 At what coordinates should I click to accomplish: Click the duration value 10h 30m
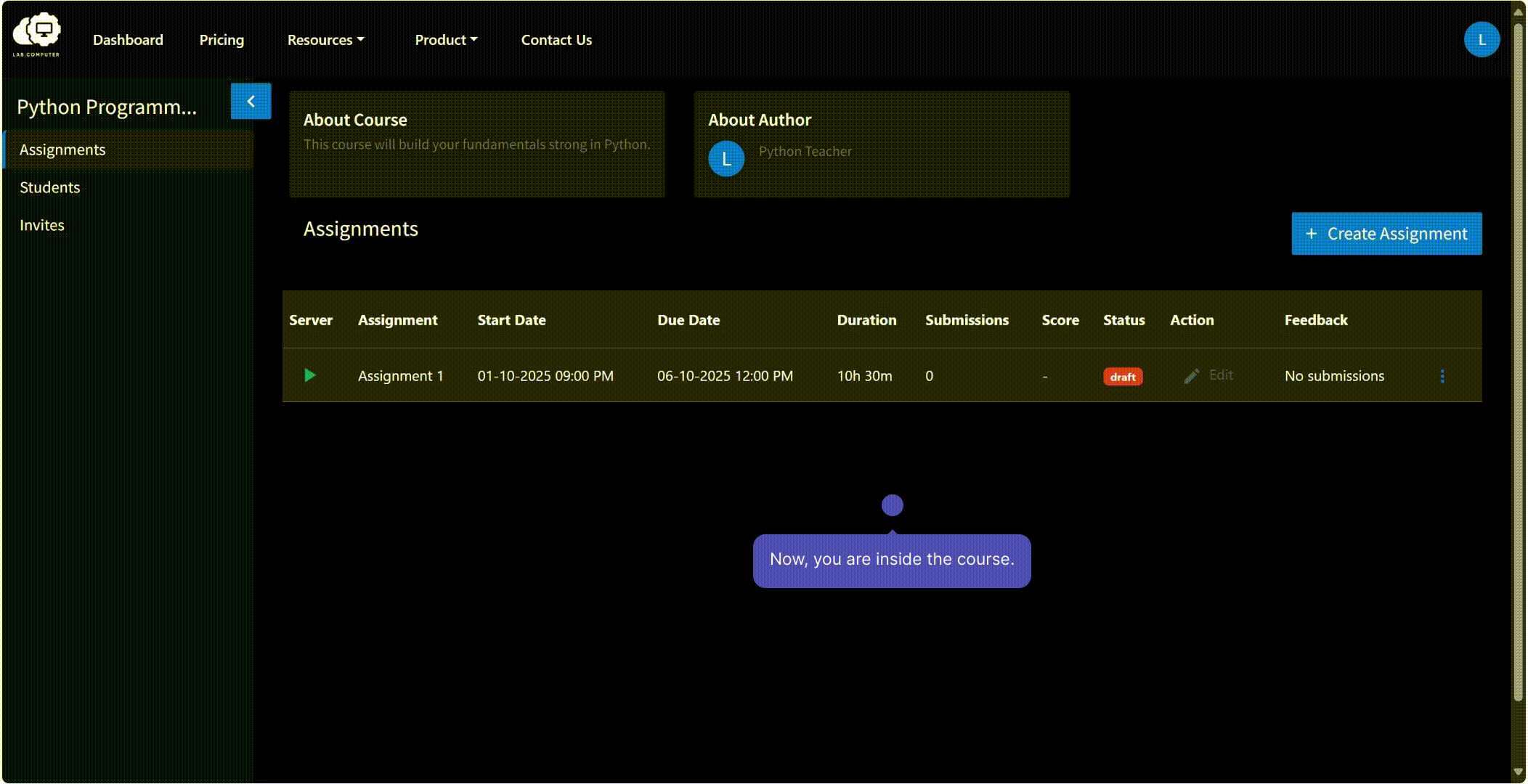click(x=864, y=376)
